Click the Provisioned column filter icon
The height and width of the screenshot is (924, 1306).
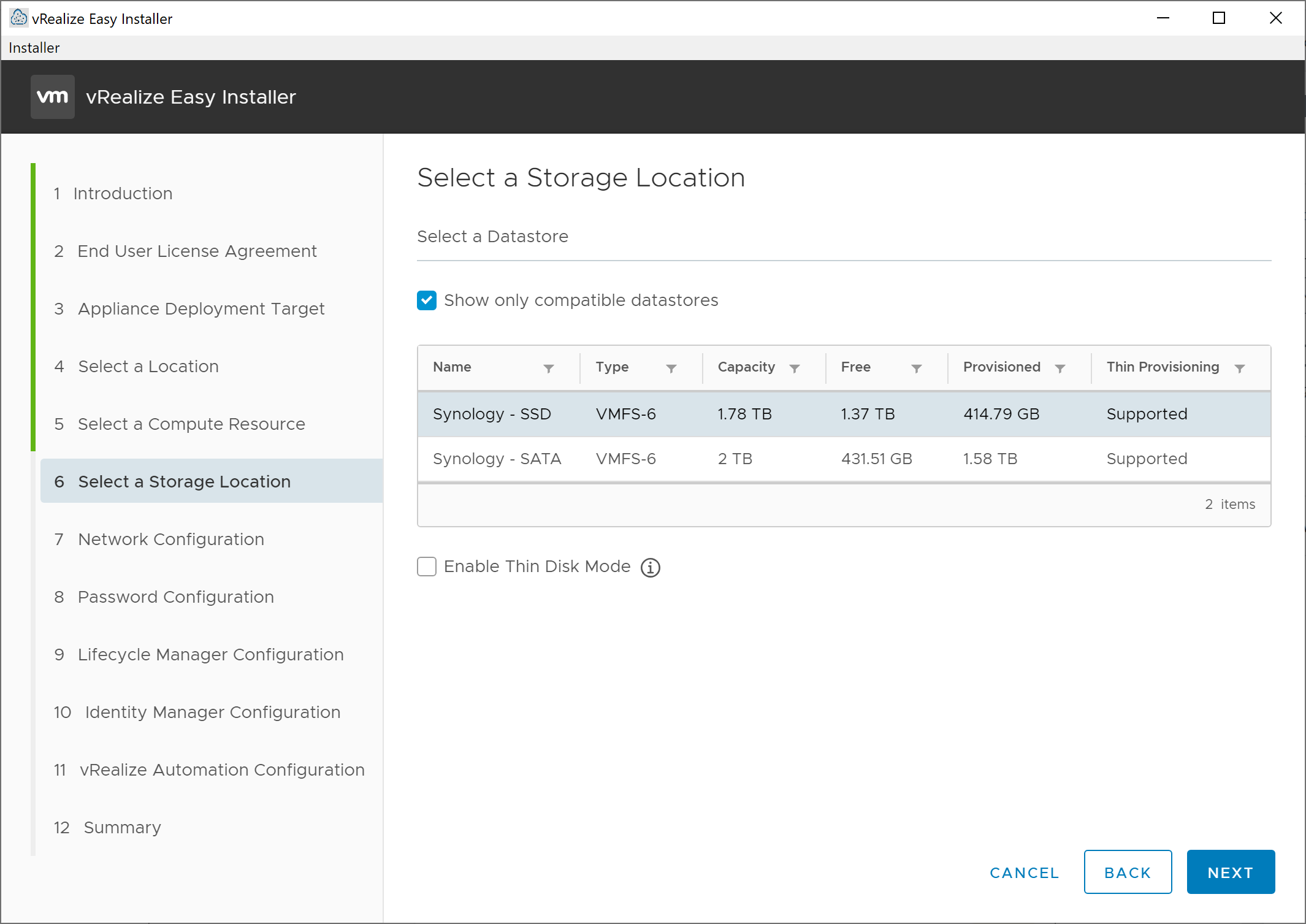pyautogui.click(x=1060, y=368)
